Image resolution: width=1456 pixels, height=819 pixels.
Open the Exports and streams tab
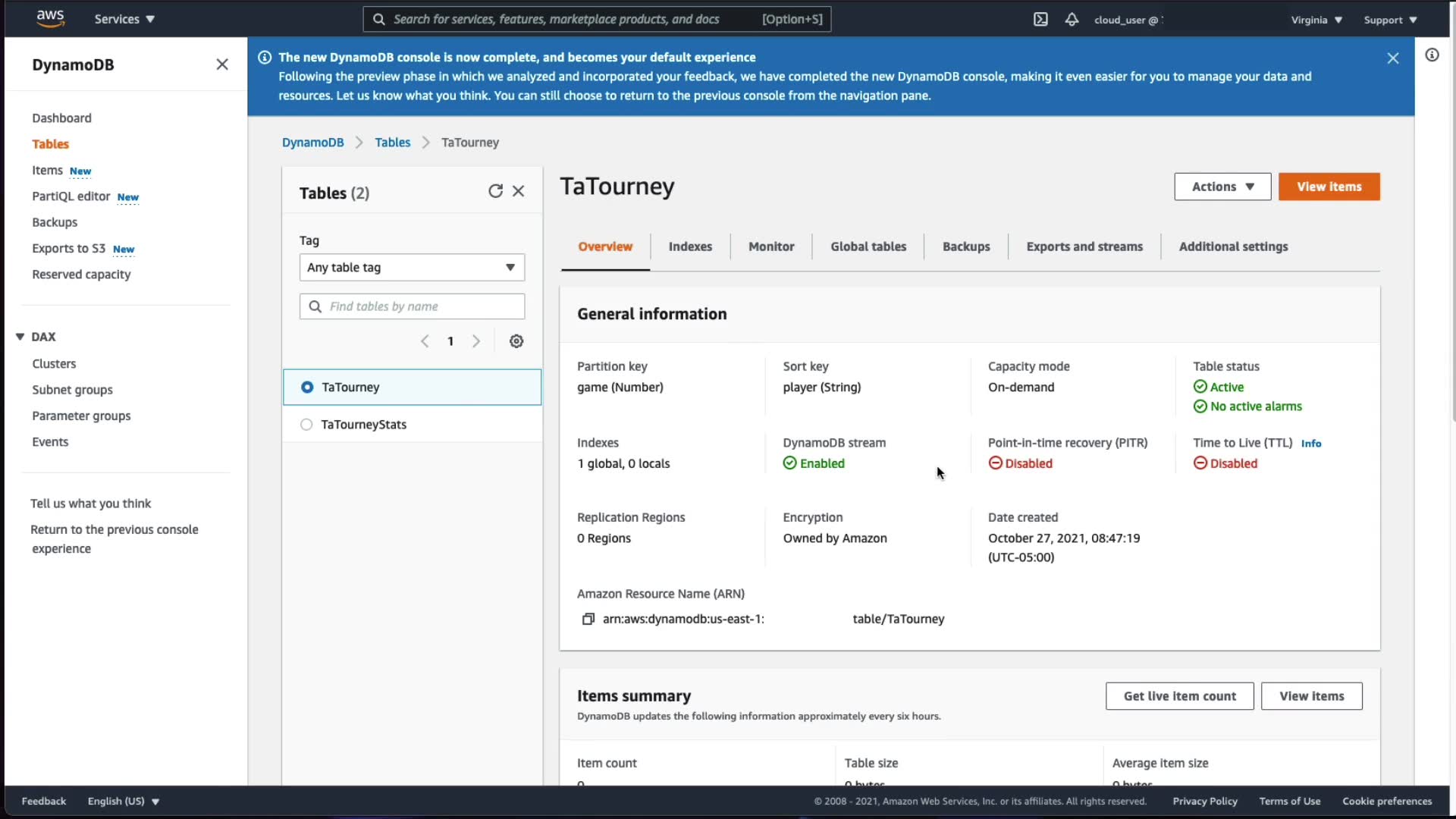(1084, 246)
